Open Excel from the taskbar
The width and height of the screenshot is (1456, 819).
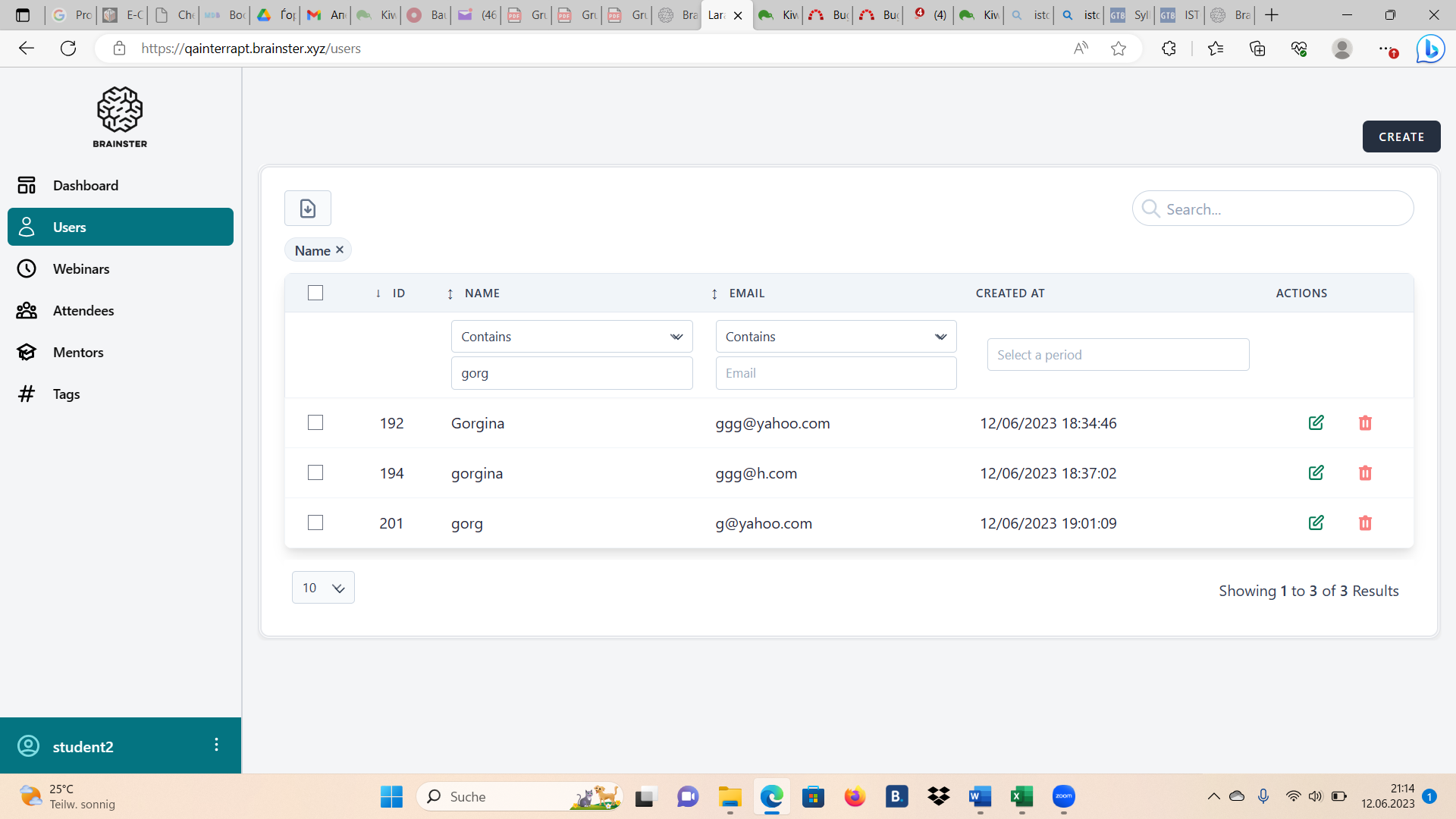tap(1021, 796)
